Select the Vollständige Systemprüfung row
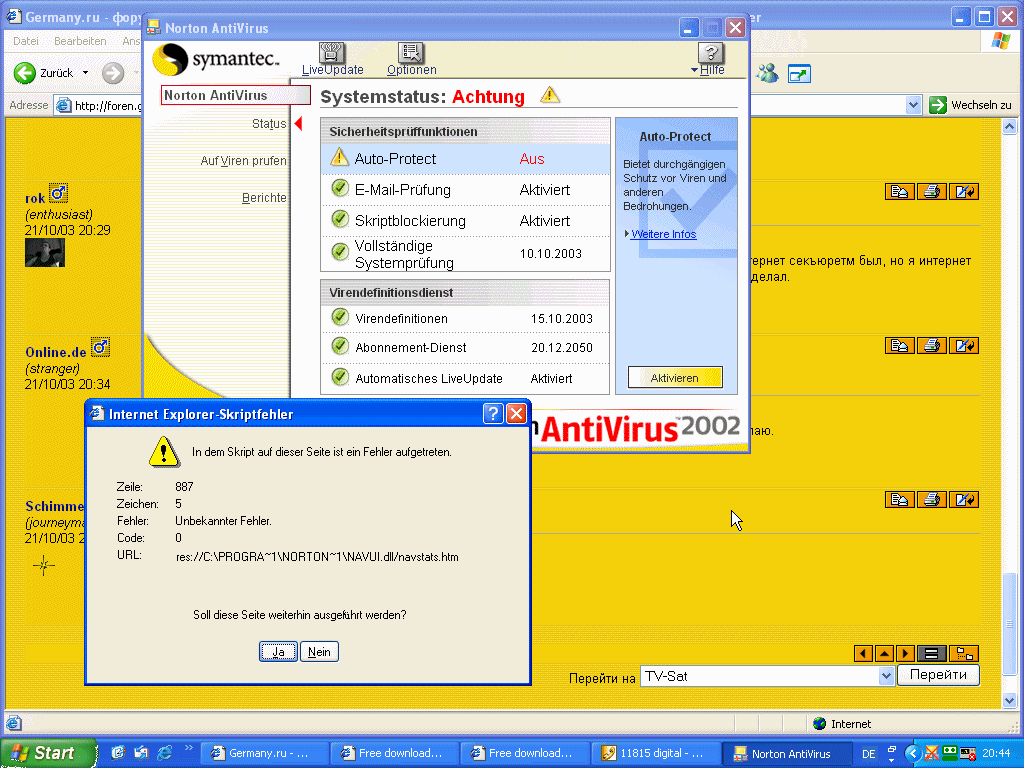Screen dimensions: 1024x768 click(465, 254)
